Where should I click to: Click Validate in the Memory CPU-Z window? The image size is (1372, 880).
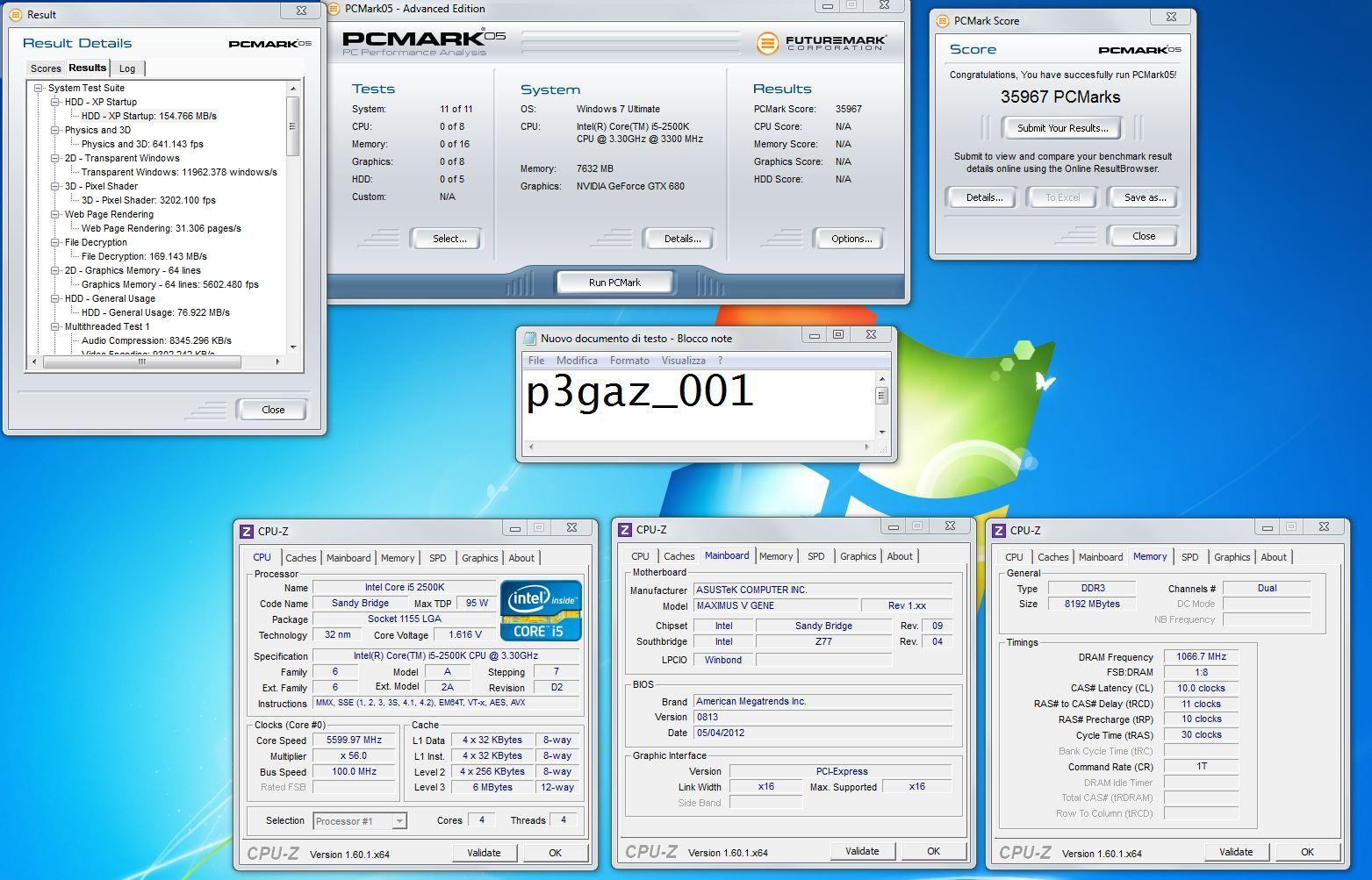coord(1236,852)
